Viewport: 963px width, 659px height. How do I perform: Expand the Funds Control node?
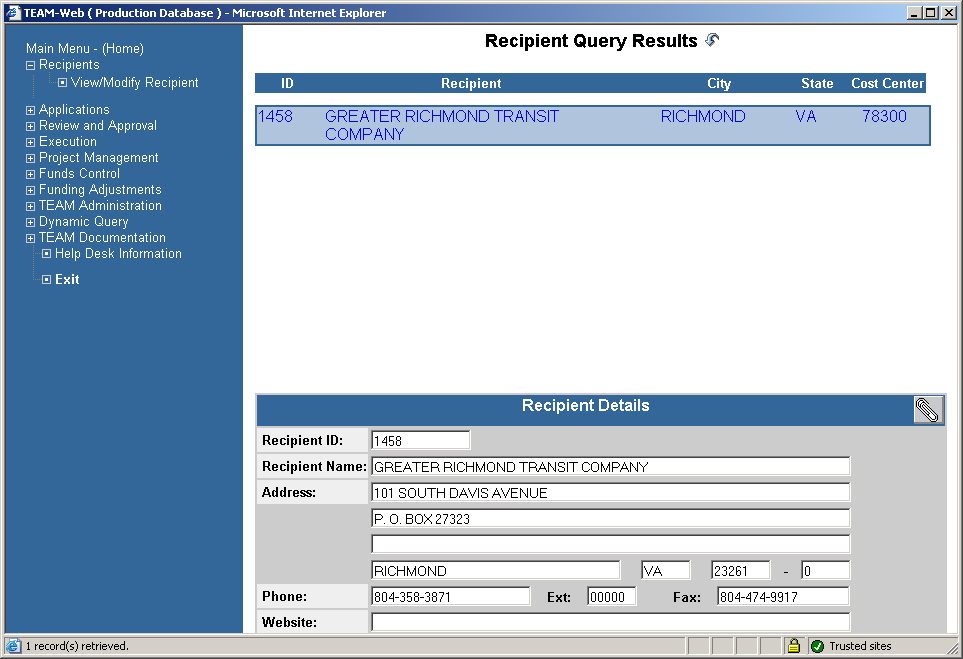coord(30,174)
